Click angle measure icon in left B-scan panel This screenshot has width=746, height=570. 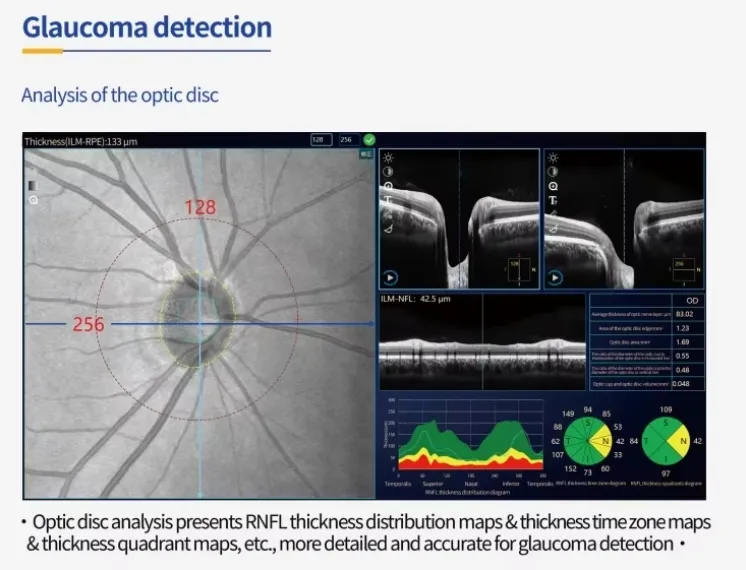point(388,229)
